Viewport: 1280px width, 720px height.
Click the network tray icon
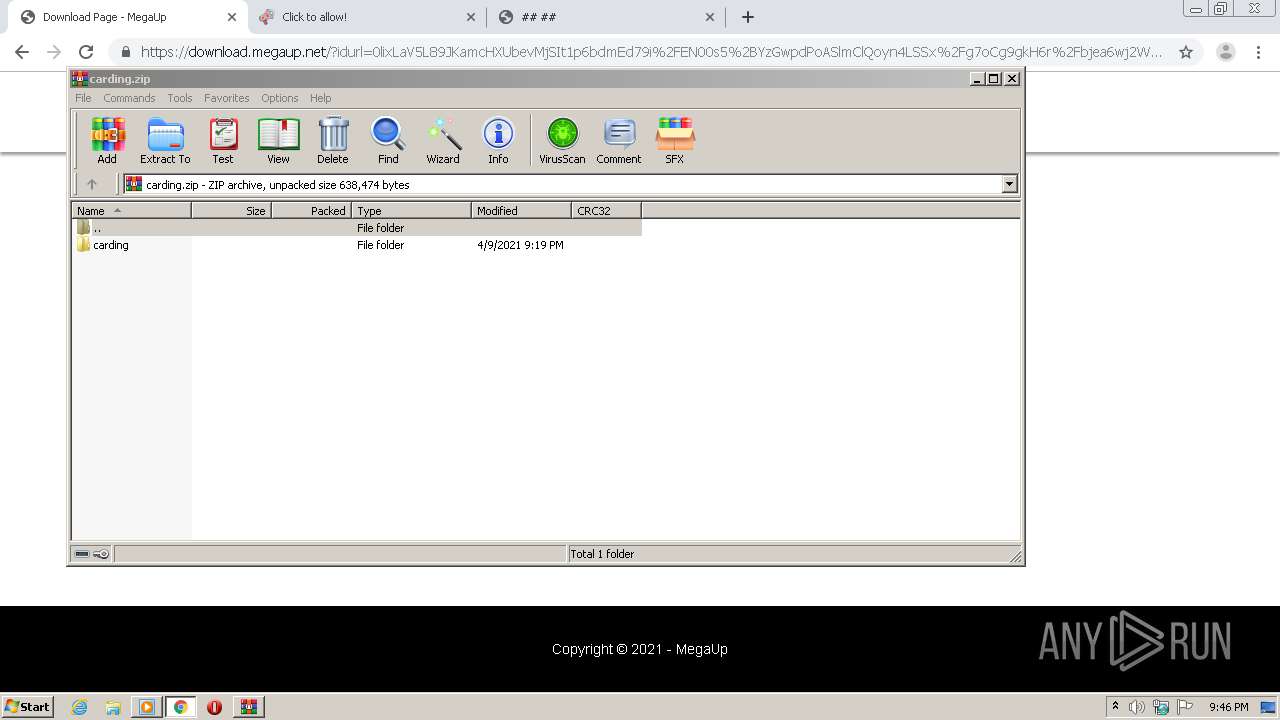click(x=1161, y=707)
